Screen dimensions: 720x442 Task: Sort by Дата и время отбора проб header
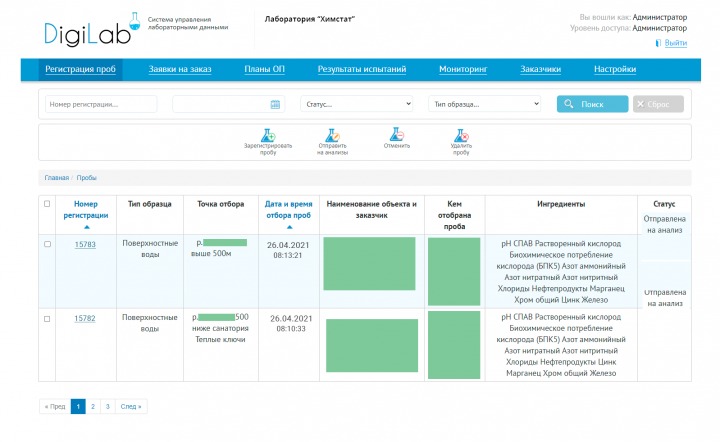(x=288, y=209)
